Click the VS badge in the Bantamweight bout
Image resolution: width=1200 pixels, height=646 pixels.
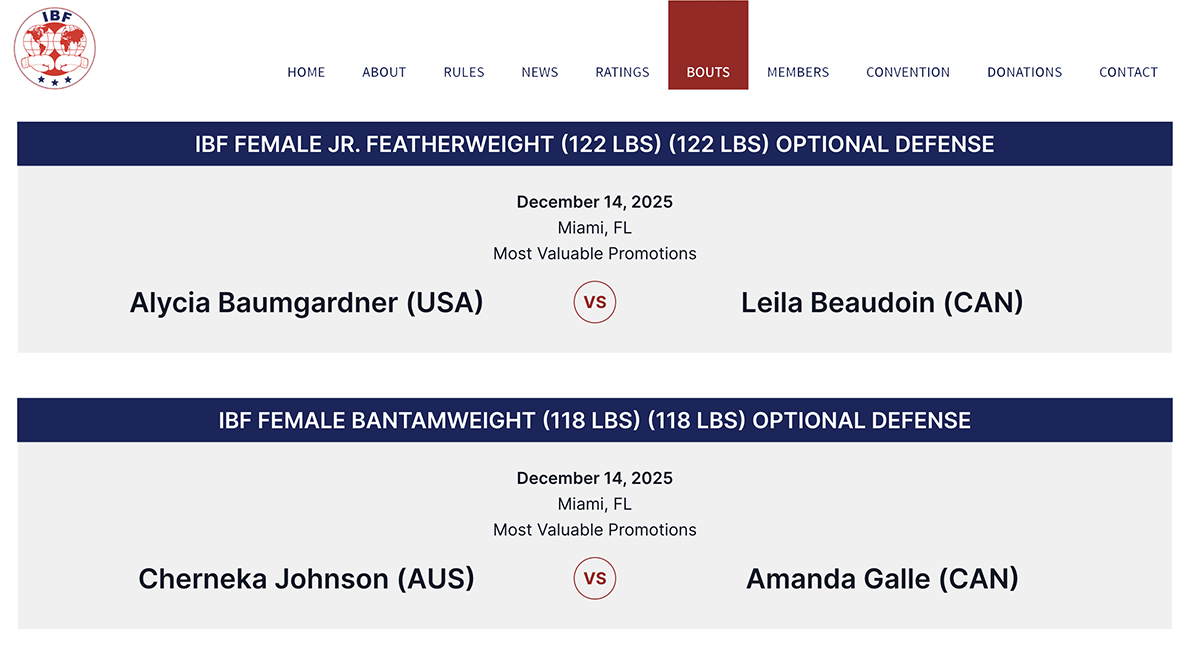tap(595, 578)
